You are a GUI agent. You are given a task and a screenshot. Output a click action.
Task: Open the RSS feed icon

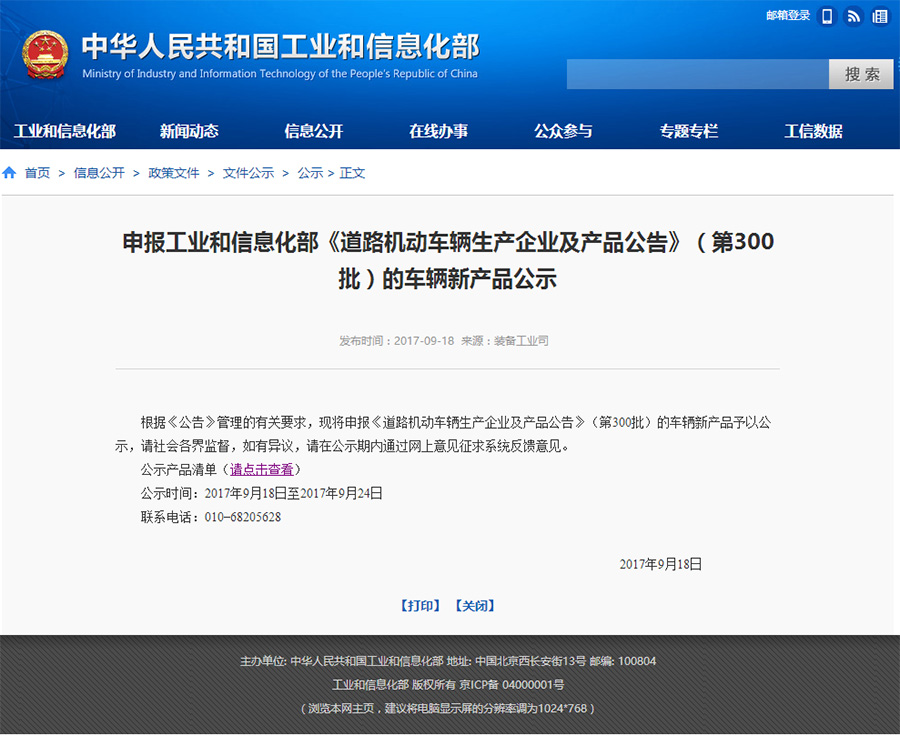tap(854, 16)
